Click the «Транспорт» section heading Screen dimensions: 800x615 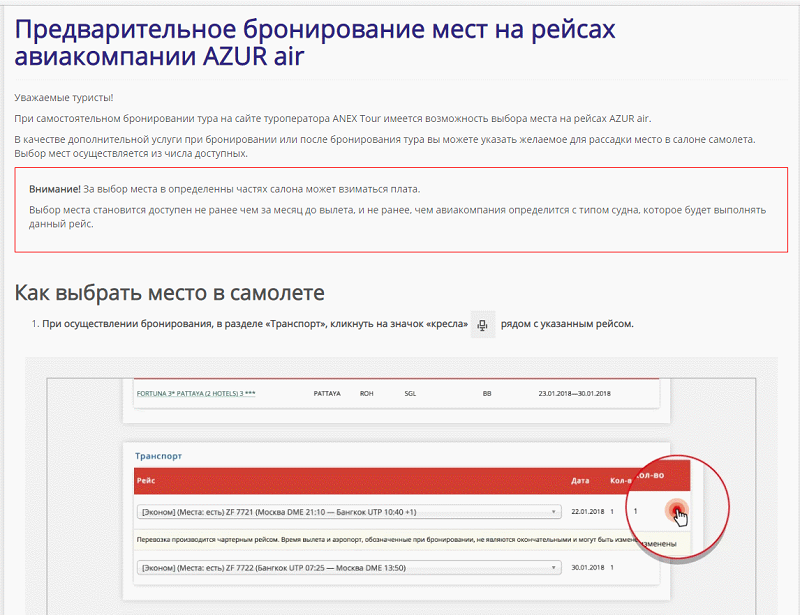coord(158,456)
